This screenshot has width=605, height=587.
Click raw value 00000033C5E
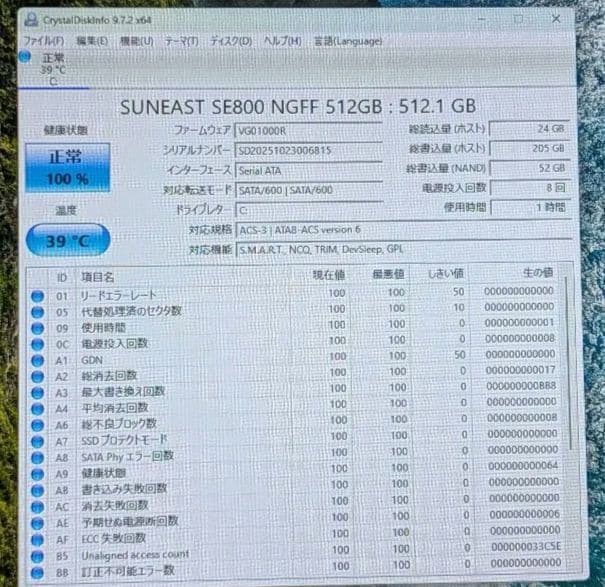526,546
